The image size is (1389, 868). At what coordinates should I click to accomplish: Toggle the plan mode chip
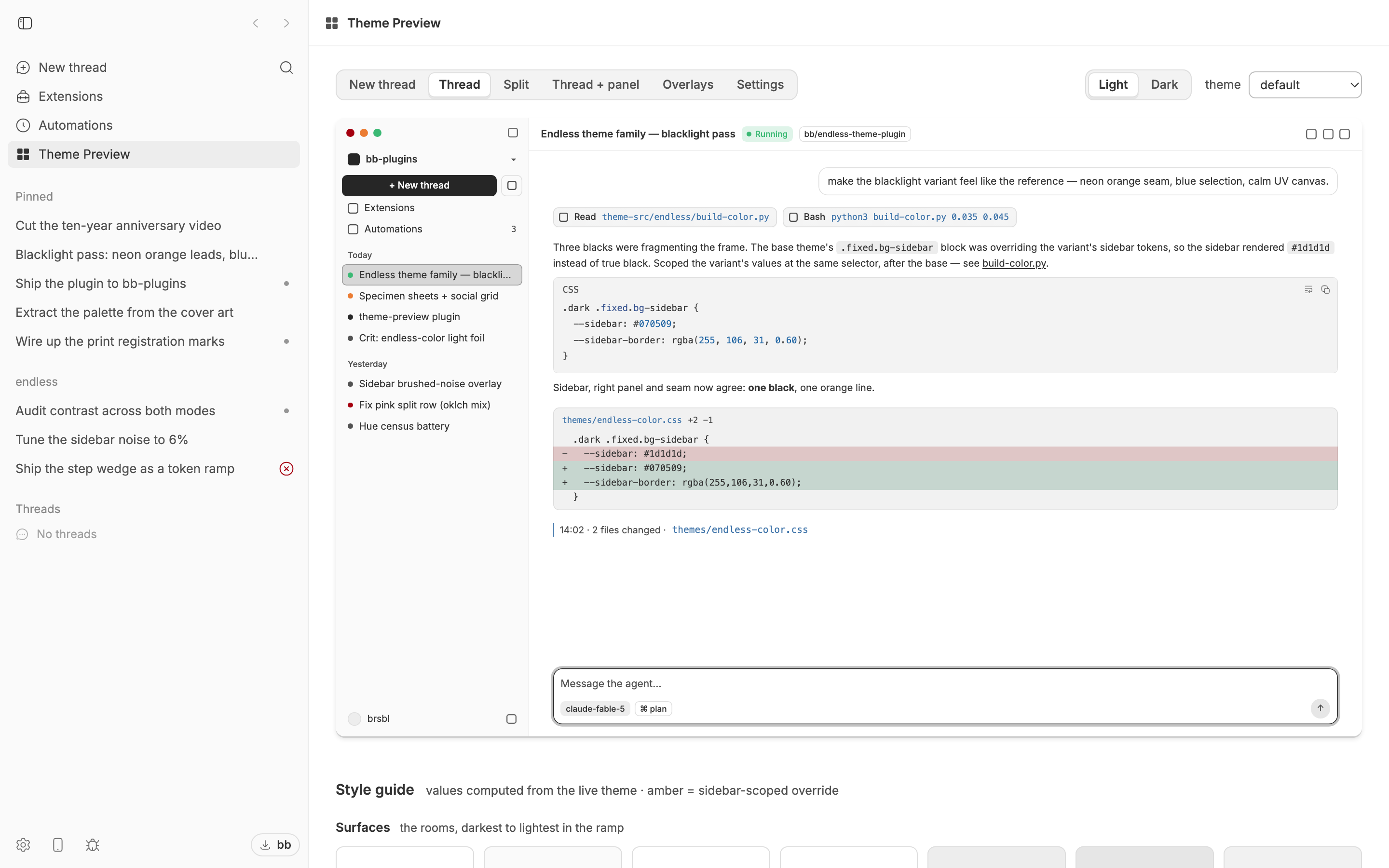click(x=653, y=709)
